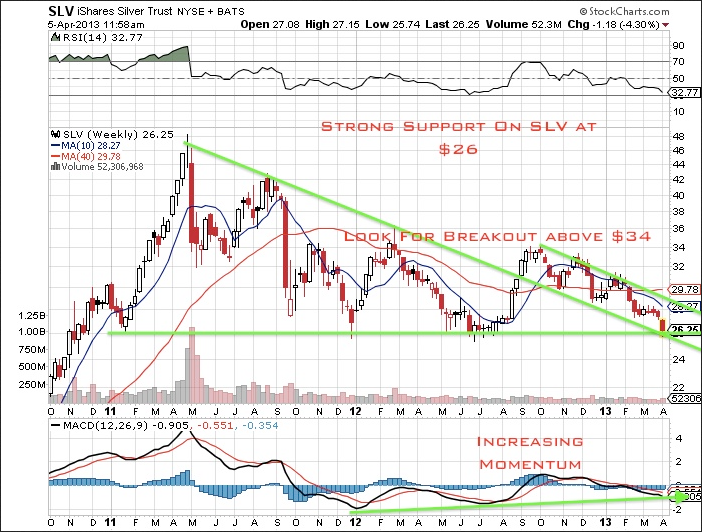Screen dimensions: 702x532
Task: Click 'Look For Breakout above $34' annotation
Action: (x=497, y=236)
